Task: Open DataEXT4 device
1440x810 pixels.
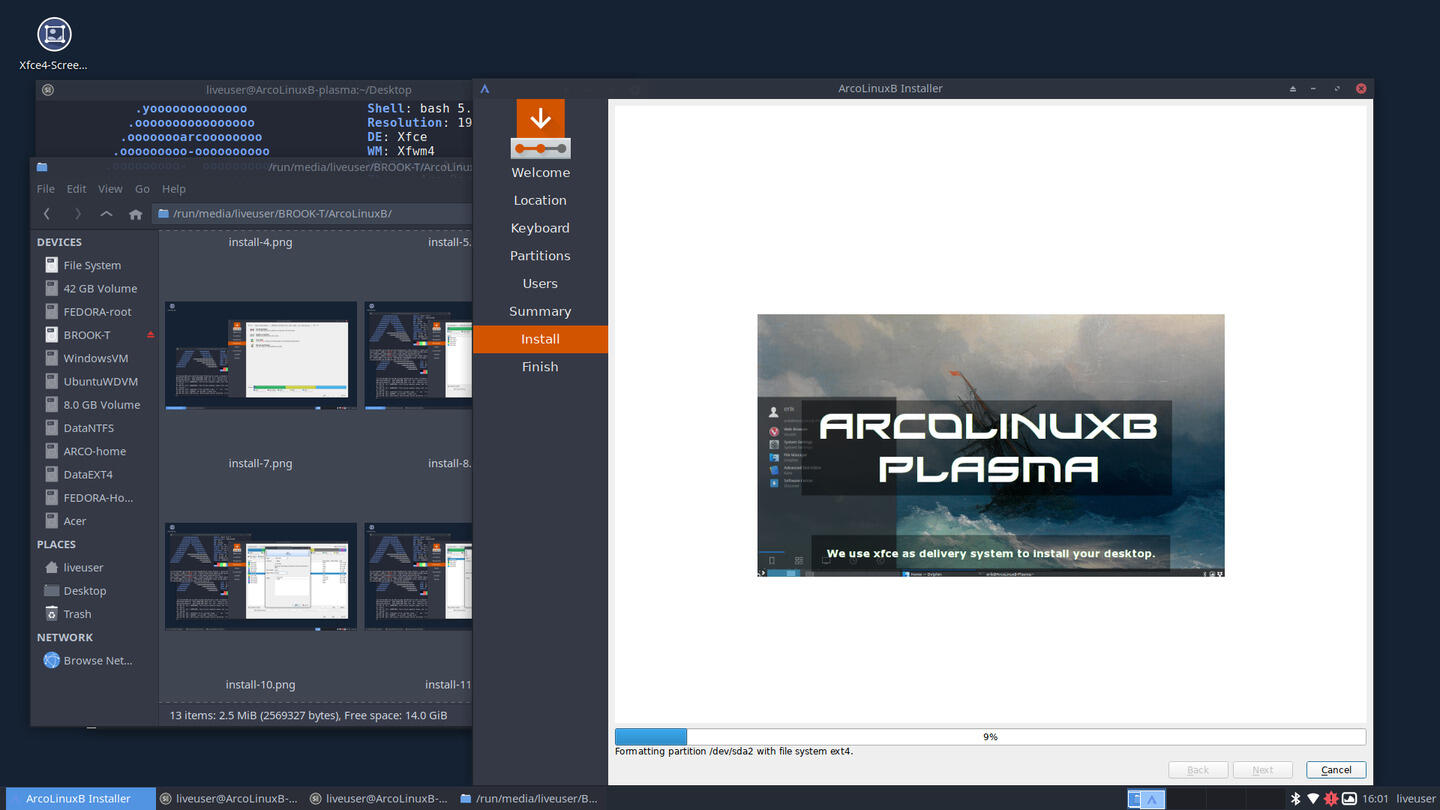Action: tap(95, 474)
